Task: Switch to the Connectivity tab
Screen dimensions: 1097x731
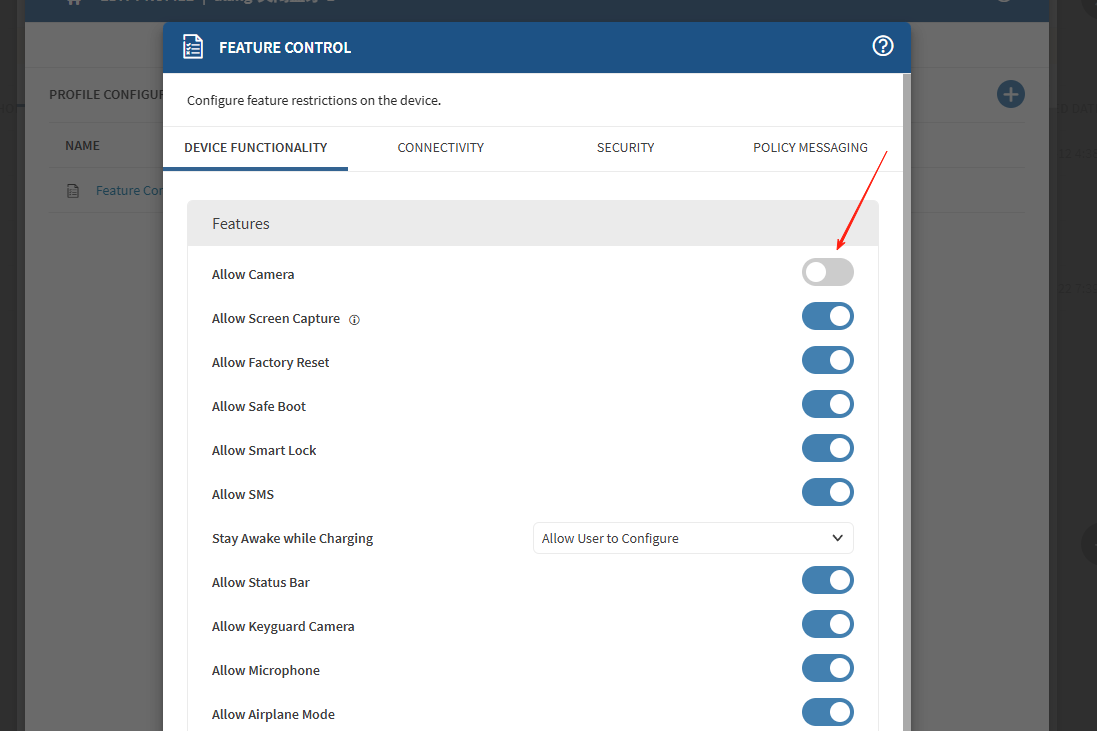Action: [440, 147]
